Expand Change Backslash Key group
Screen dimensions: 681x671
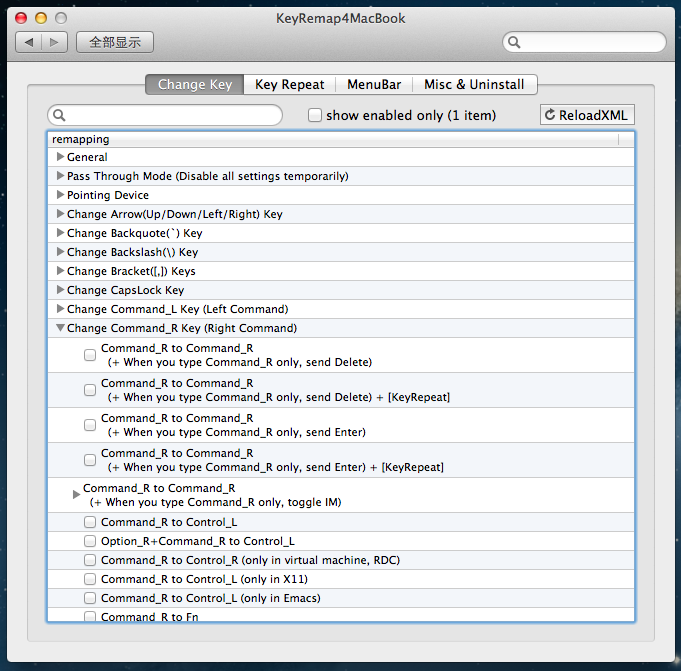pos(60,252)
